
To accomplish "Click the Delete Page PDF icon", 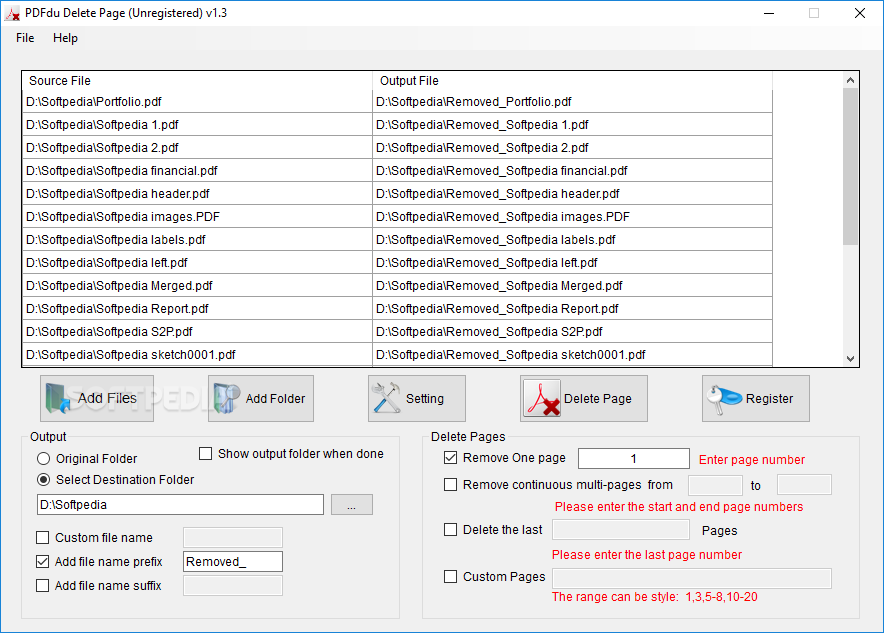I will (x=542, y=399).
